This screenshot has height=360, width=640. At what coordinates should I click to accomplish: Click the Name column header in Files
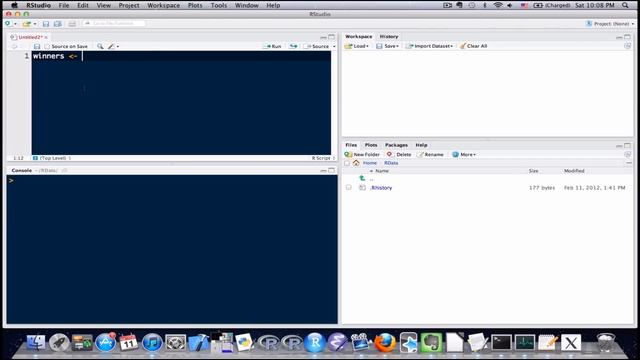[x=382, y=171]
